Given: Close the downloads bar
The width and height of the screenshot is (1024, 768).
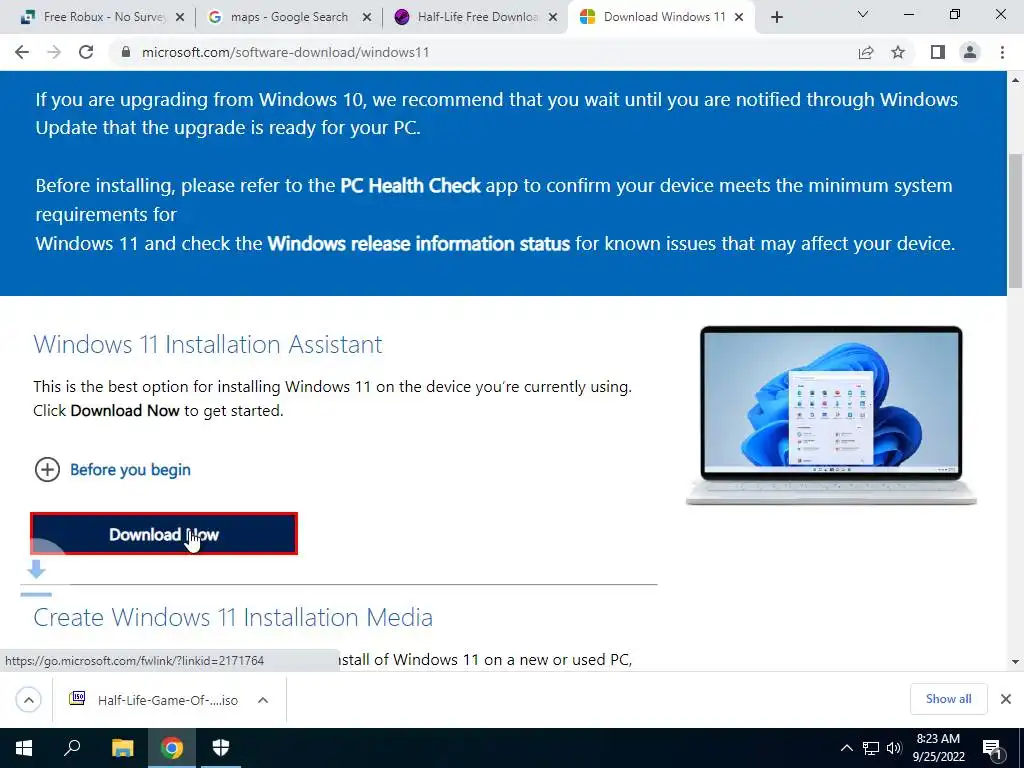Looking at the screenshot, I should pos(1006,699).
